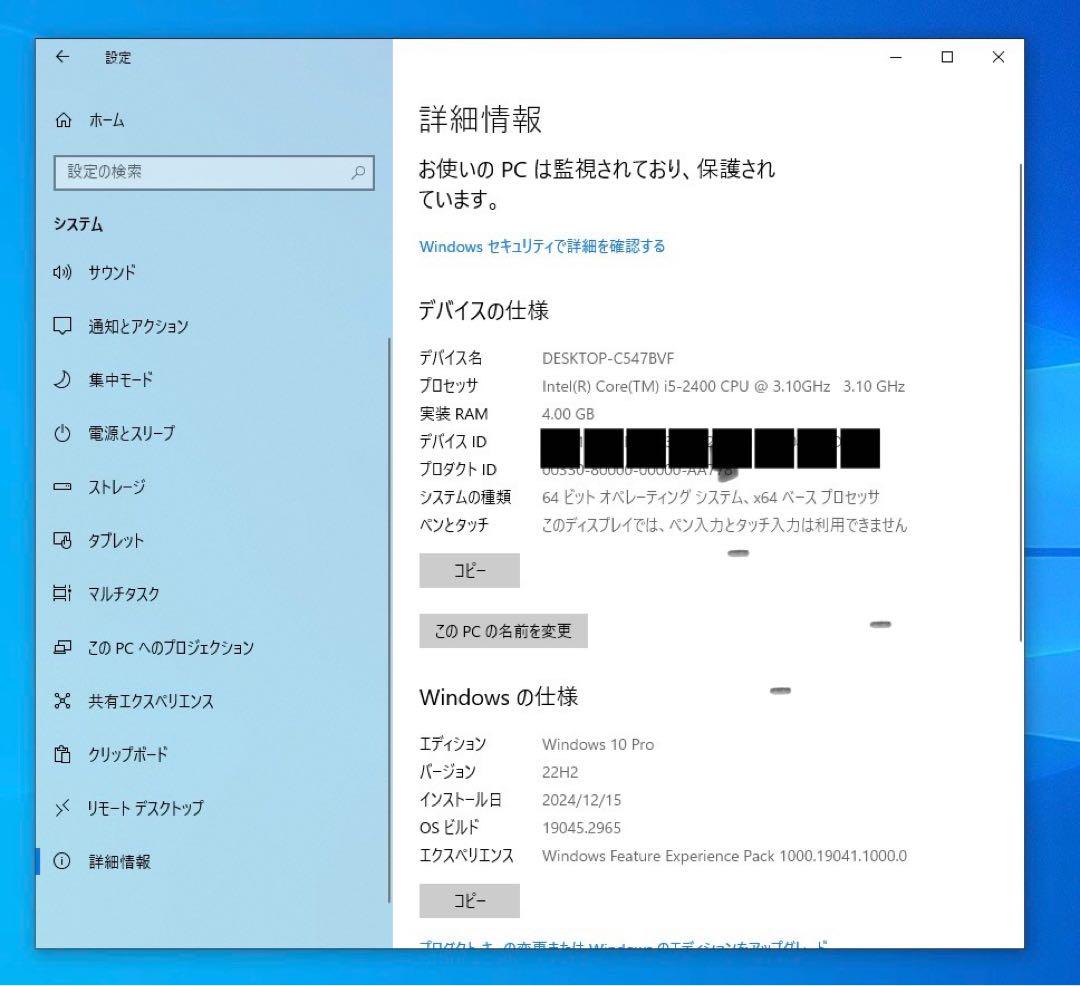Click the main content scrollbar
Viewport: 1080px width, 986px height.
click(1020, 403)
